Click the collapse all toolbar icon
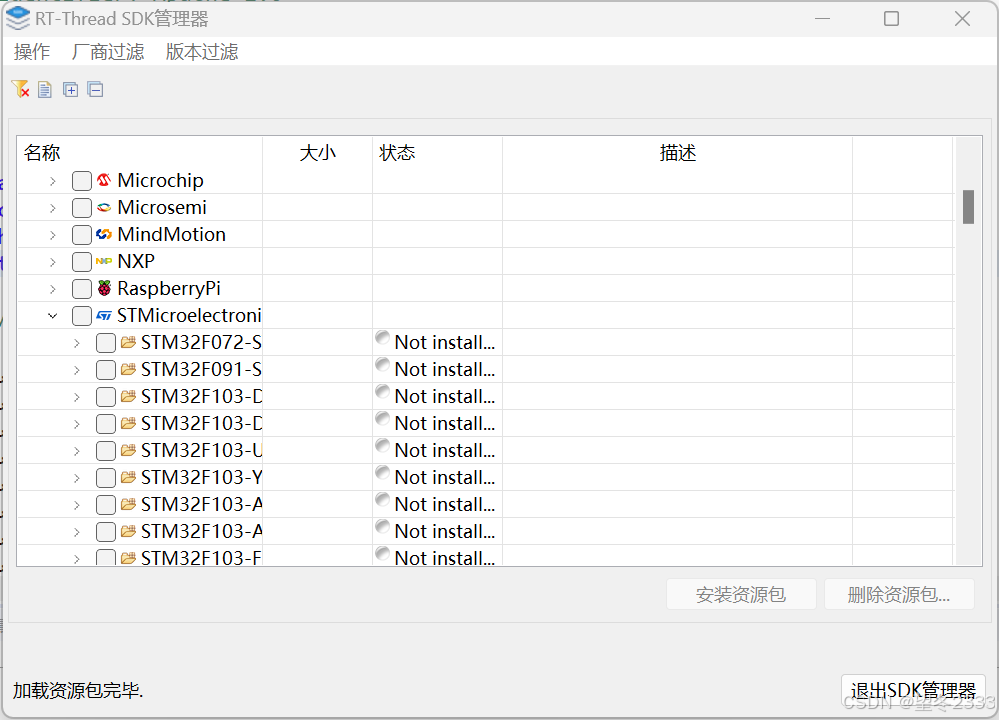Screen dimensions: 999x720 click(x=96, y=90)
